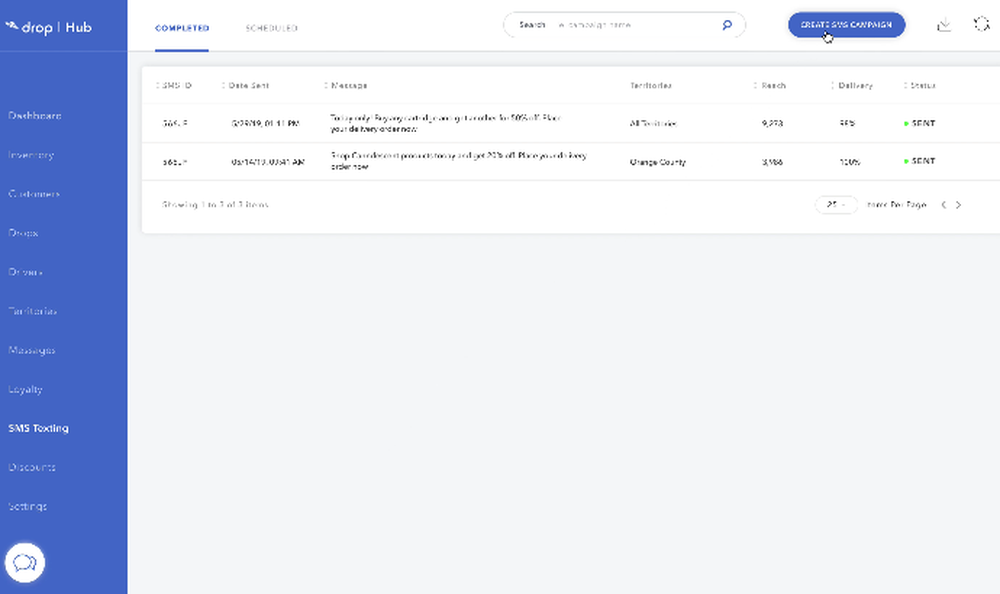Click the search magnifier icon
Viewport: 1000px width, 594px height.
pos(727,25)
